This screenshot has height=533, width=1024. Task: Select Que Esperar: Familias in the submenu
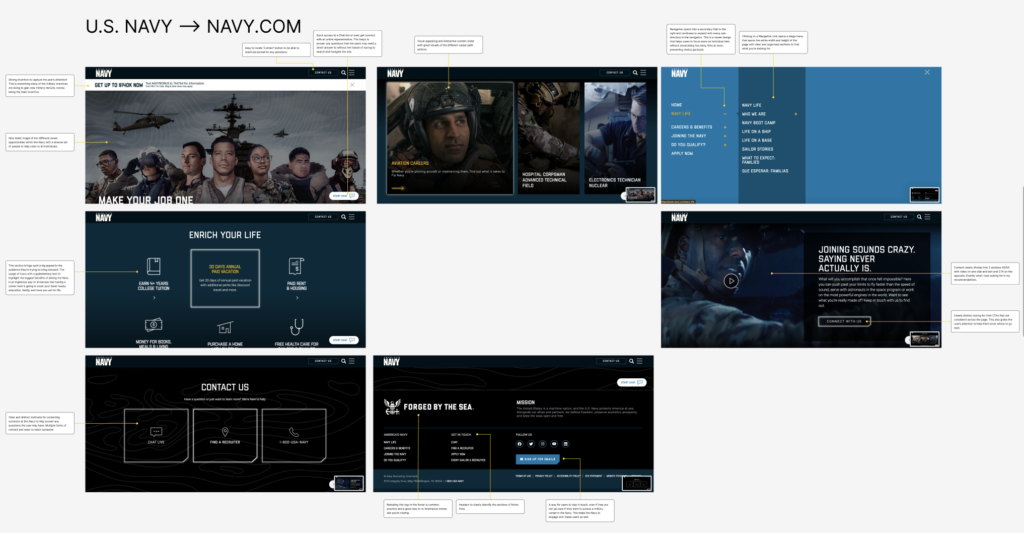pos(765,171)
